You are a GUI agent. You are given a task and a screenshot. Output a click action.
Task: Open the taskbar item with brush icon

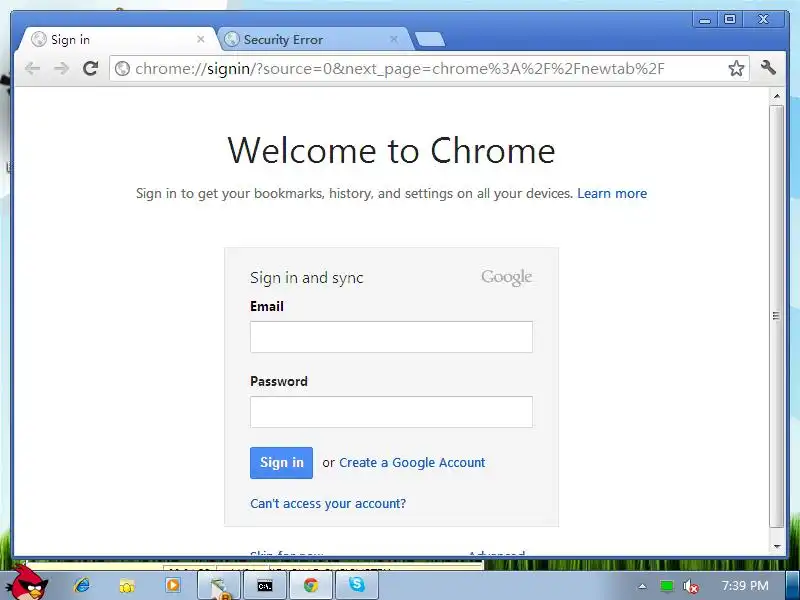tap(219, 586)
